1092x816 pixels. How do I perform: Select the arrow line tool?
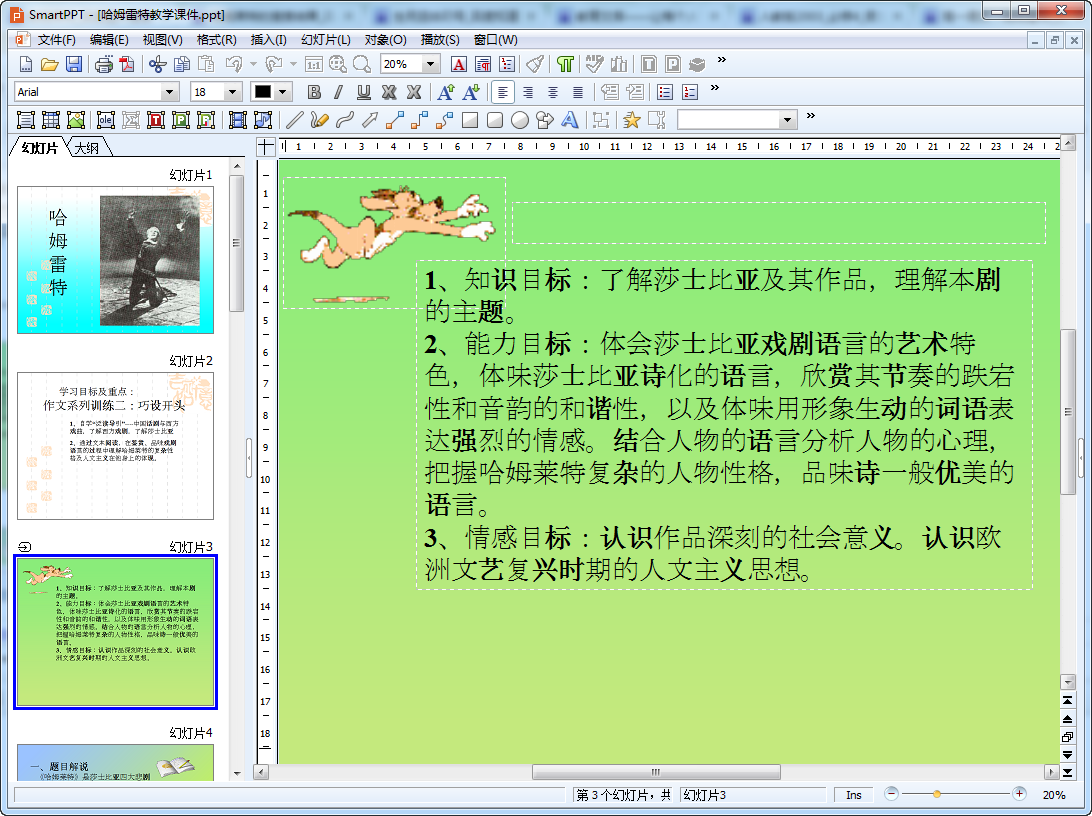(x=370, y=120)
